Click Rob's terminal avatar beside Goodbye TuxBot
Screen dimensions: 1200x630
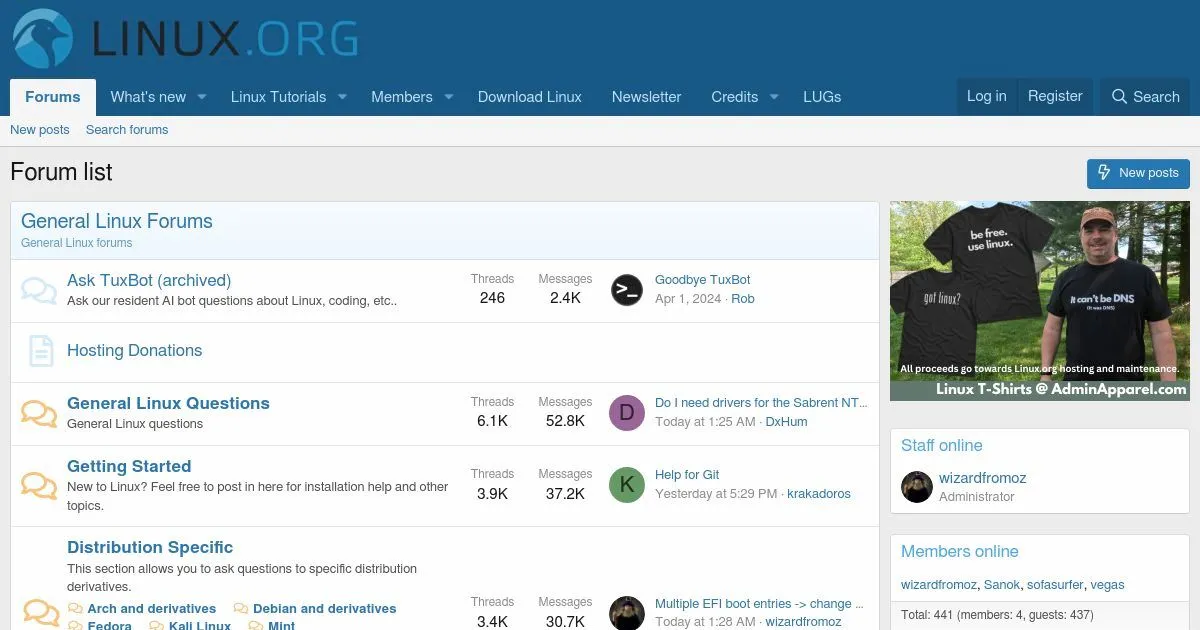tap(627, 290)
